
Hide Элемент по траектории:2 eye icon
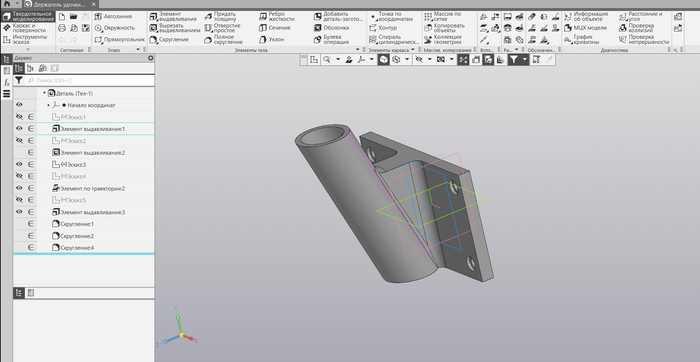(x=19, y=188)
